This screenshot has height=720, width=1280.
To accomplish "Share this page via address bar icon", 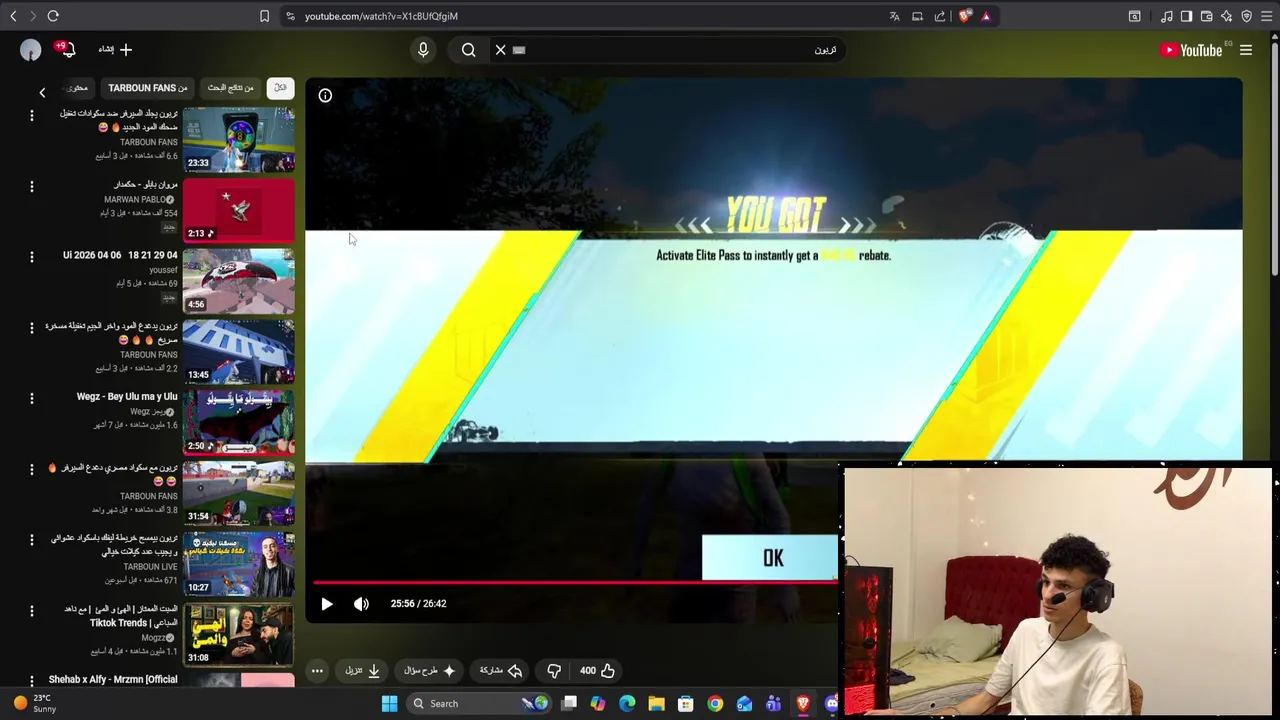I will (940, 16).
